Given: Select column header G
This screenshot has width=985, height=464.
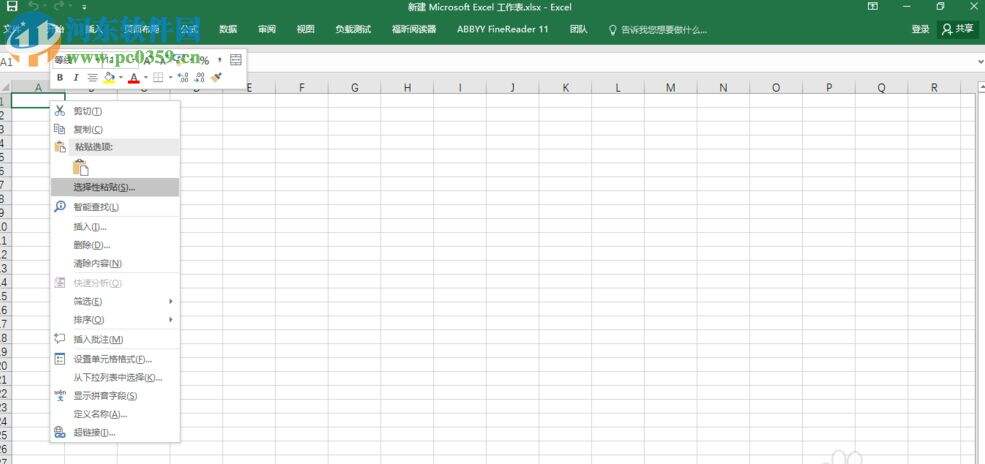Looking at the screenshot, I should [355, 88].
